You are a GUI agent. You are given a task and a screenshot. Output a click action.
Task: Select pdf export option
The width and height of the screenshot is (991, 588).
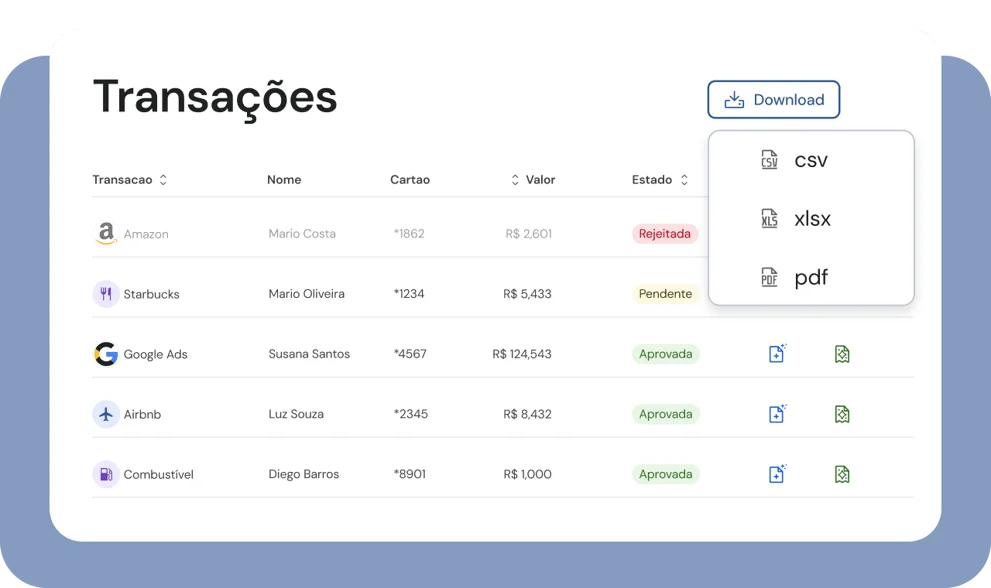click(x=810, y=278)
